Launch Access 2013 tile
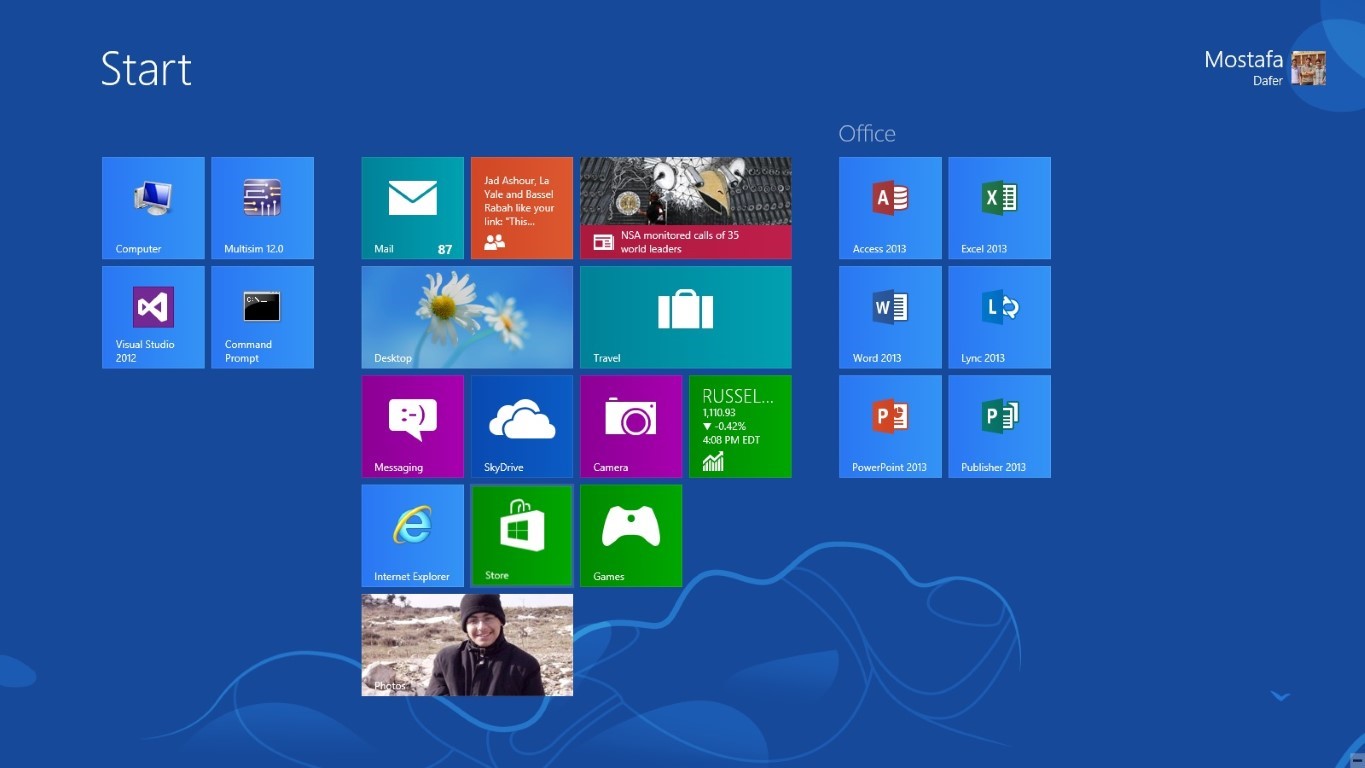Viewport: 1365px width, 768px height. 890,208
